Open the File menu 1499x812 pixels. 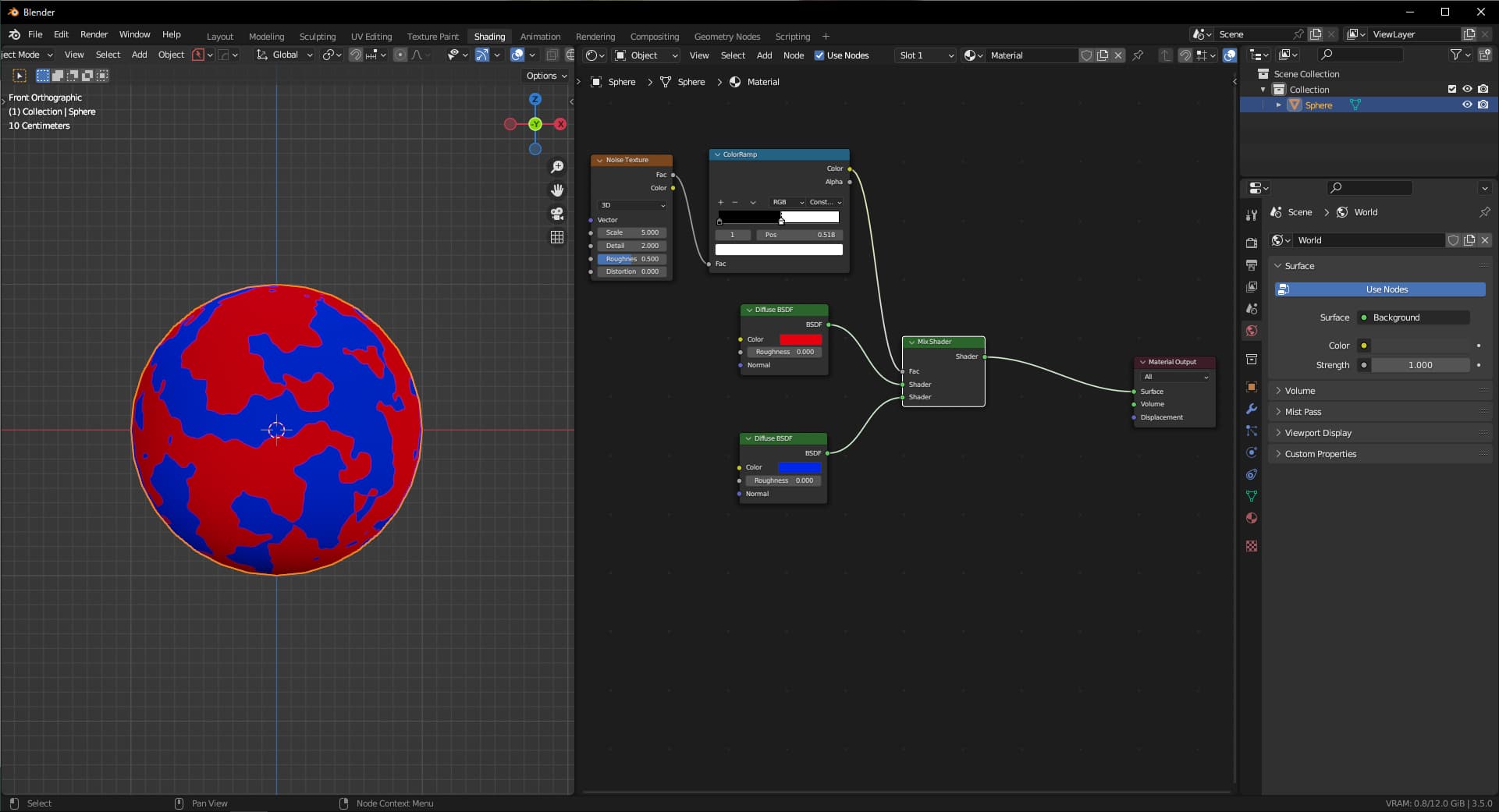coord(35,34)
